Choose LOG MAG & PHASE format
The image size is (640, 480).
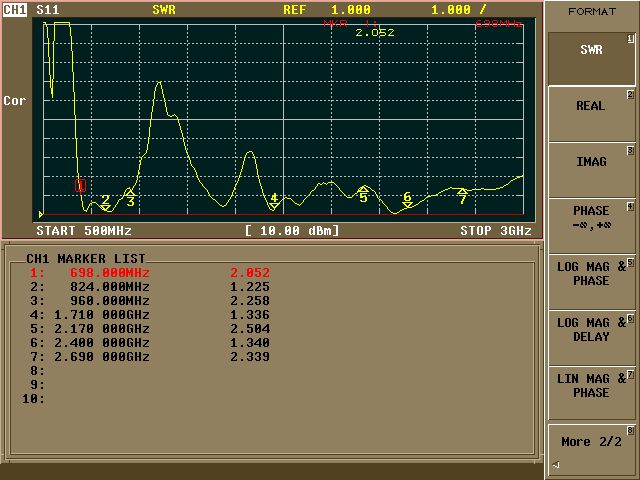pyautogui.click(x=591, y=282)
